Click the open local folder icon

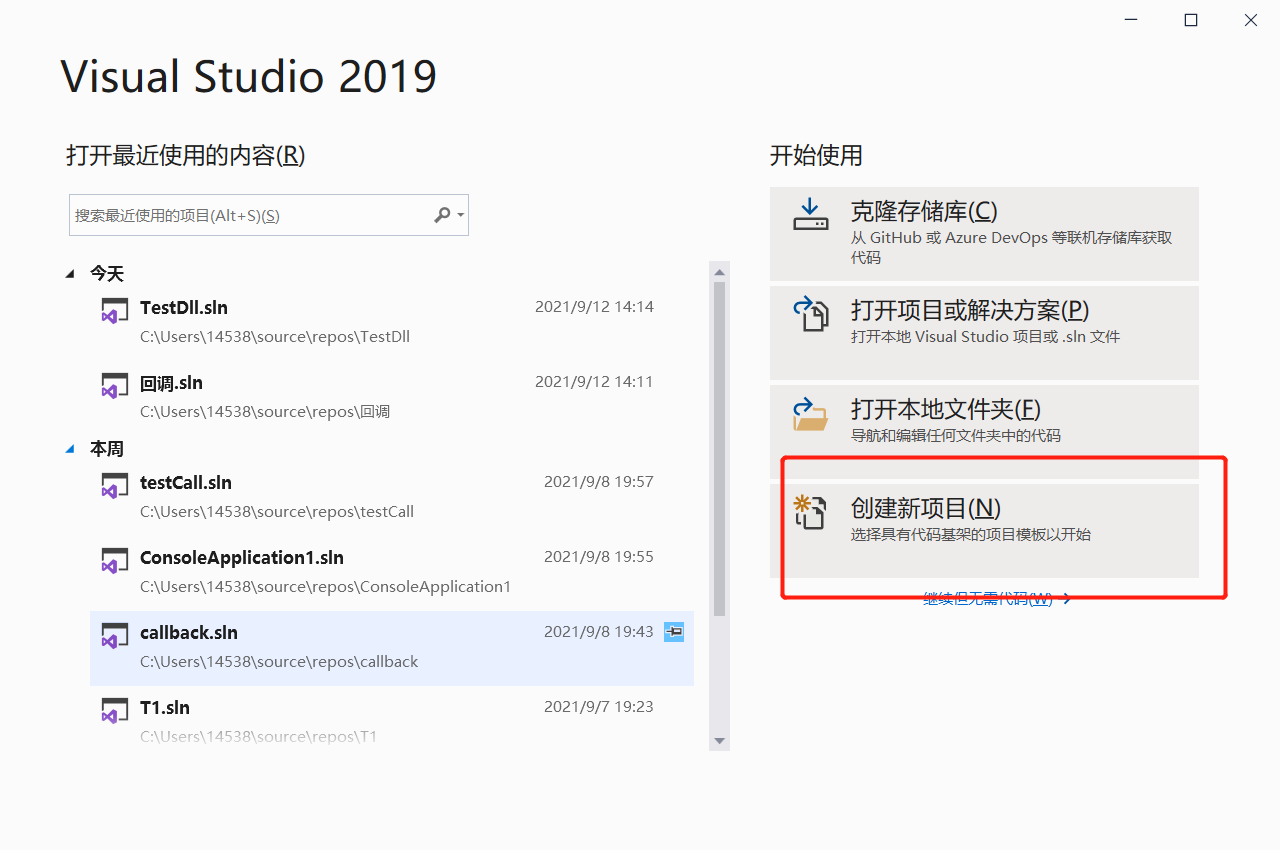[x=811, y=414]
